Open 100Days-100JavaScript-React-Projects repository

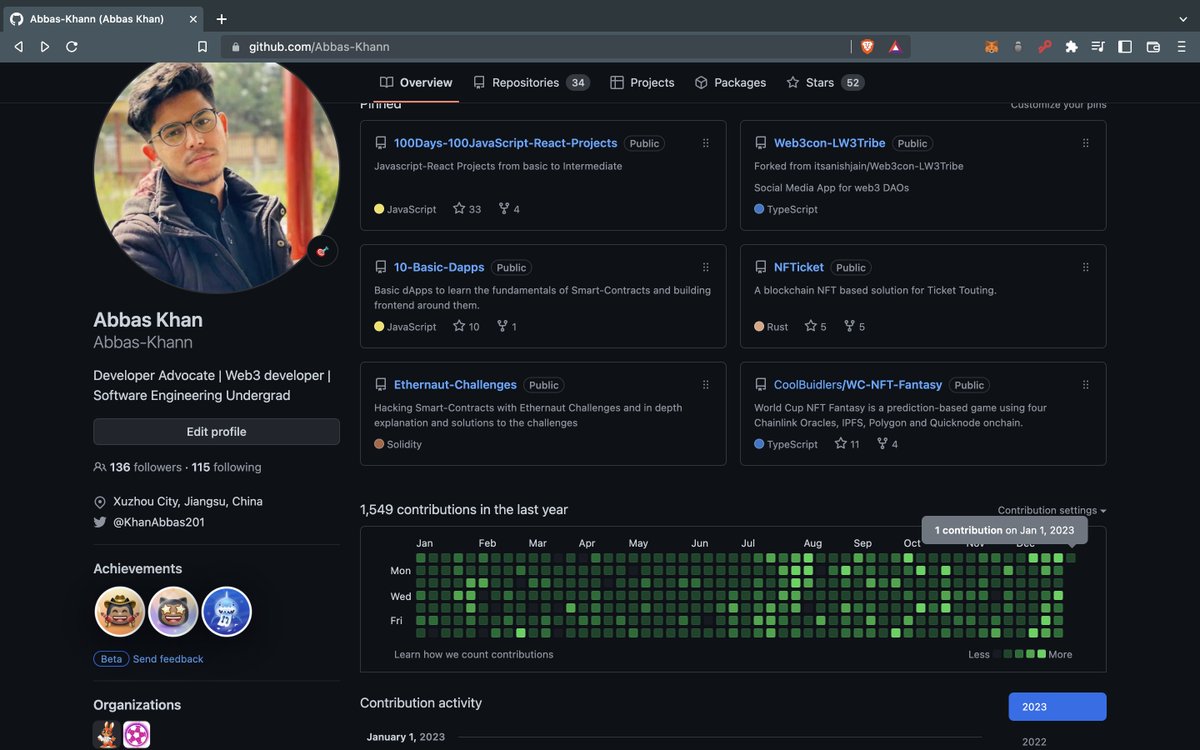coord(505,143)
